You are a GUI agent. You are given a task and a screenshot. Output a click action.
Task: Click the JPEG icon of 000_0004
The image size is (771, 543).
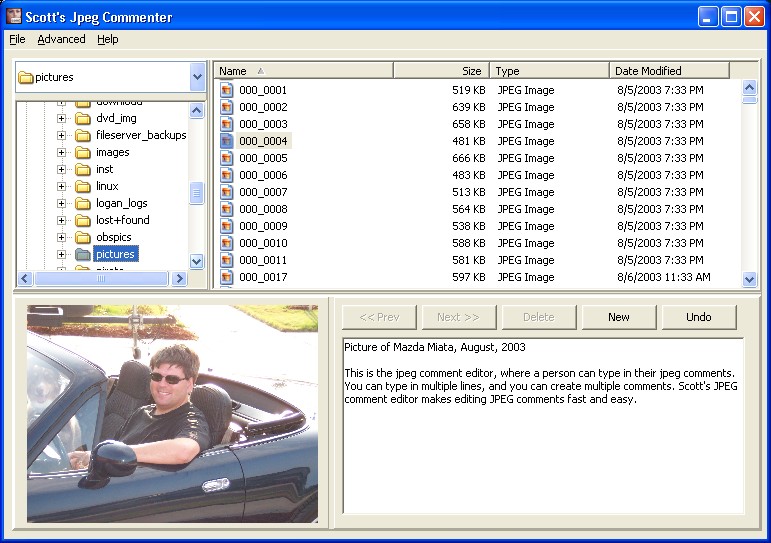coord(226,141)
